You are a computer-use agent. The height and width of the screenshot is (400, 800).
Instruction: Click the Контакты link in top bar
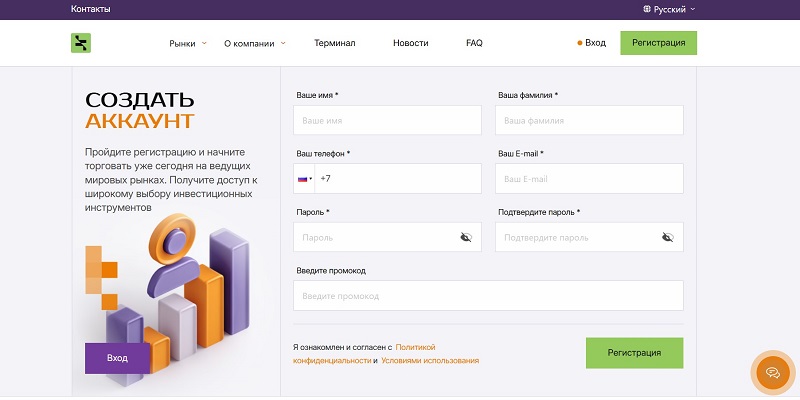click(x=91, y=9)
